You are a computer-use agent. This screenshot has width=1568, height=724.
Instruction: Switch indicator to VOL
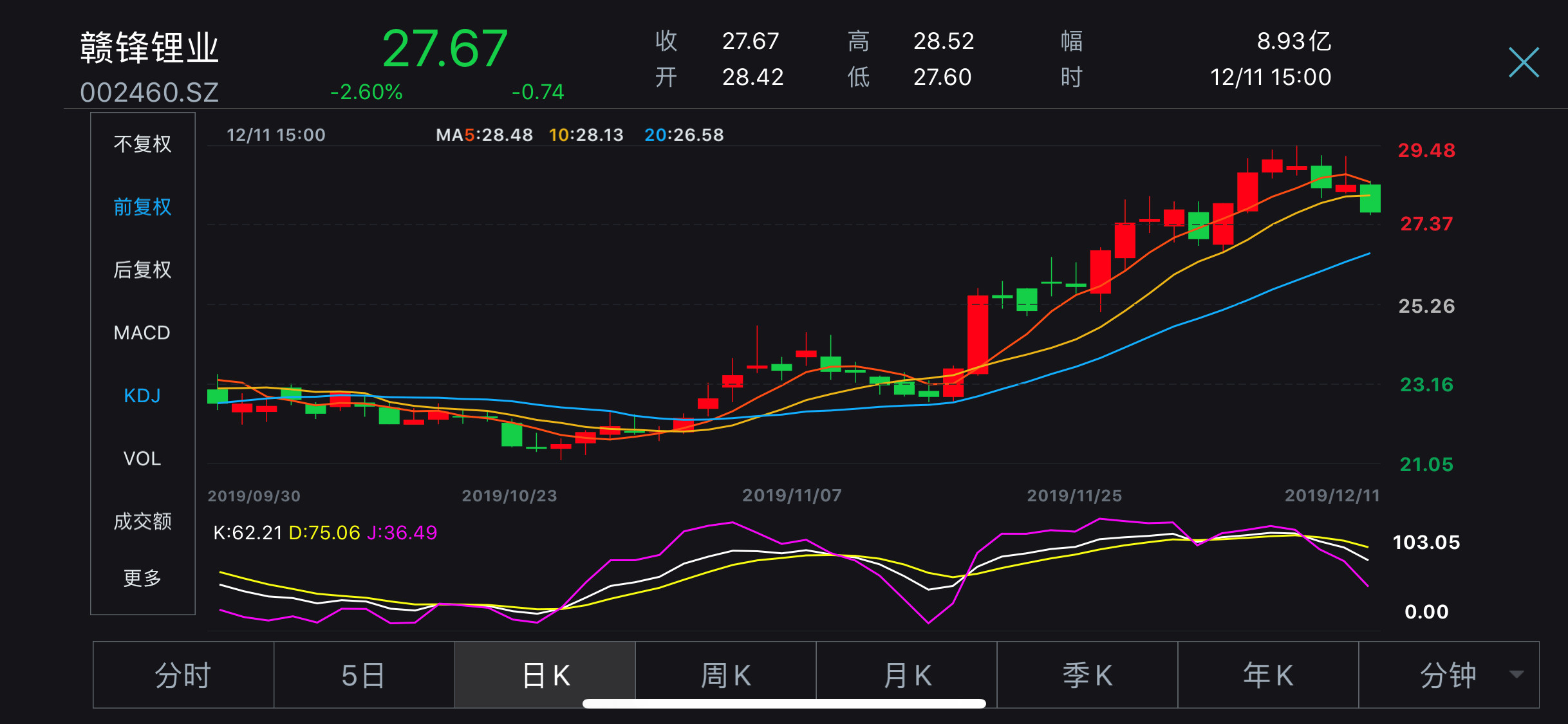click(x=142, y=459)
